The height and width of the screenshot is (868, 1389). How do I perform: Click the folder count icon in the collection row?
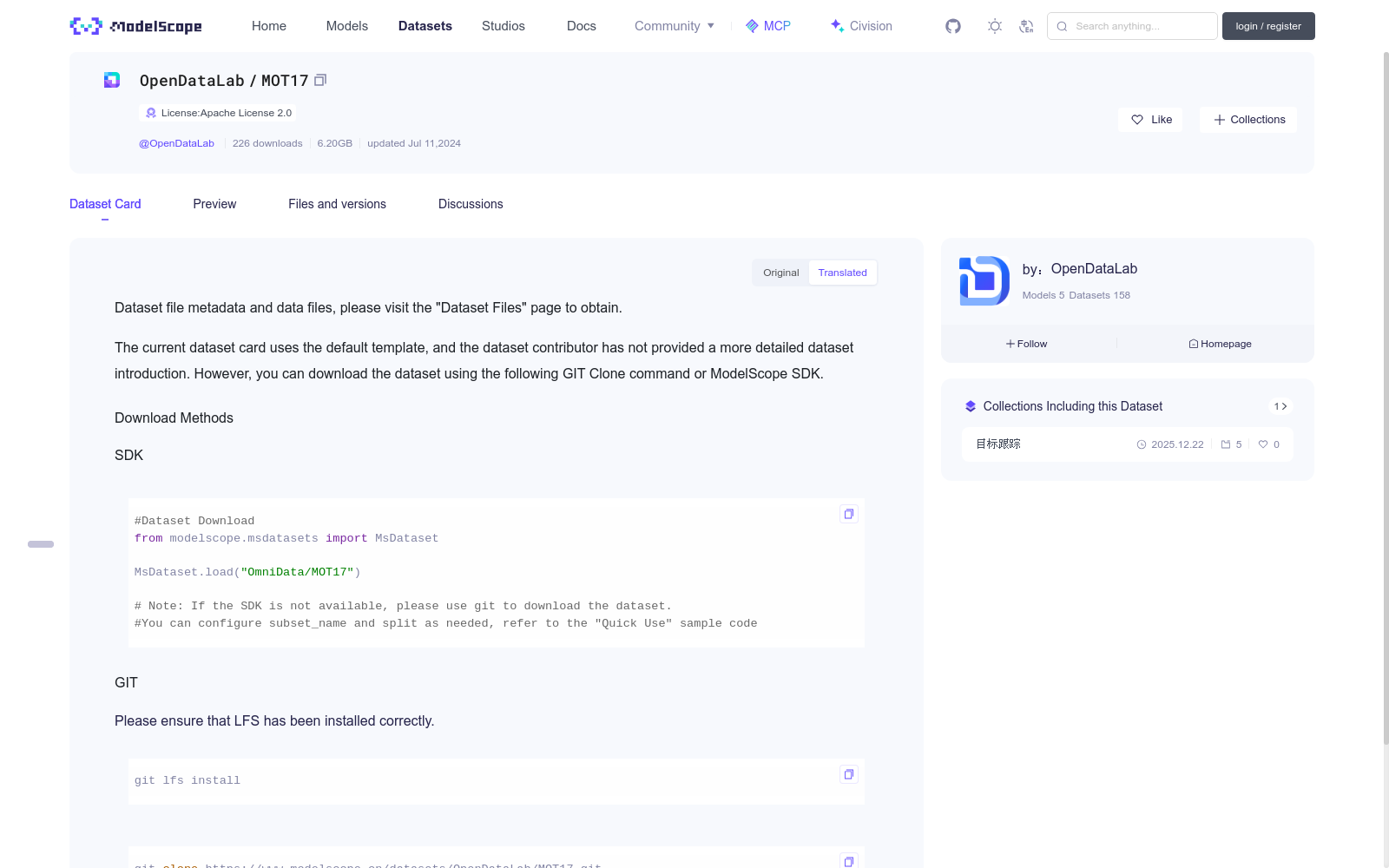pyautogui.click(x=1226, y=444)
